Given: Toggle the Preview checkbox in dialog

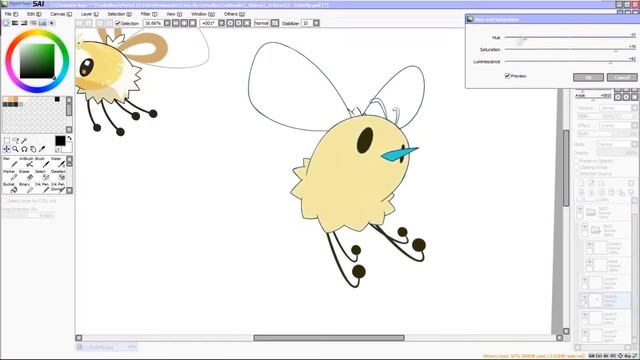Looking at the screenshot, I should [507, 76].
